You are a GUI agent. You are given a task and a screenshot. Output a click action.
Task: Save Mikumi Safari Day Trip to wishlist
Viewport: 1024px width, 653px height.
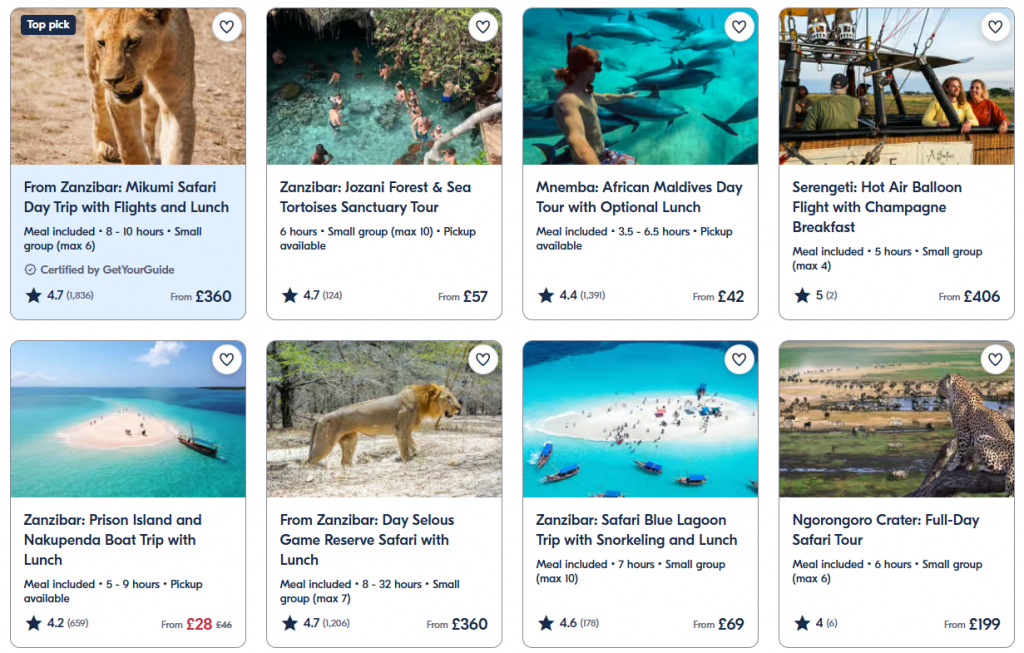pyautogui.click(x=227, y=27)
